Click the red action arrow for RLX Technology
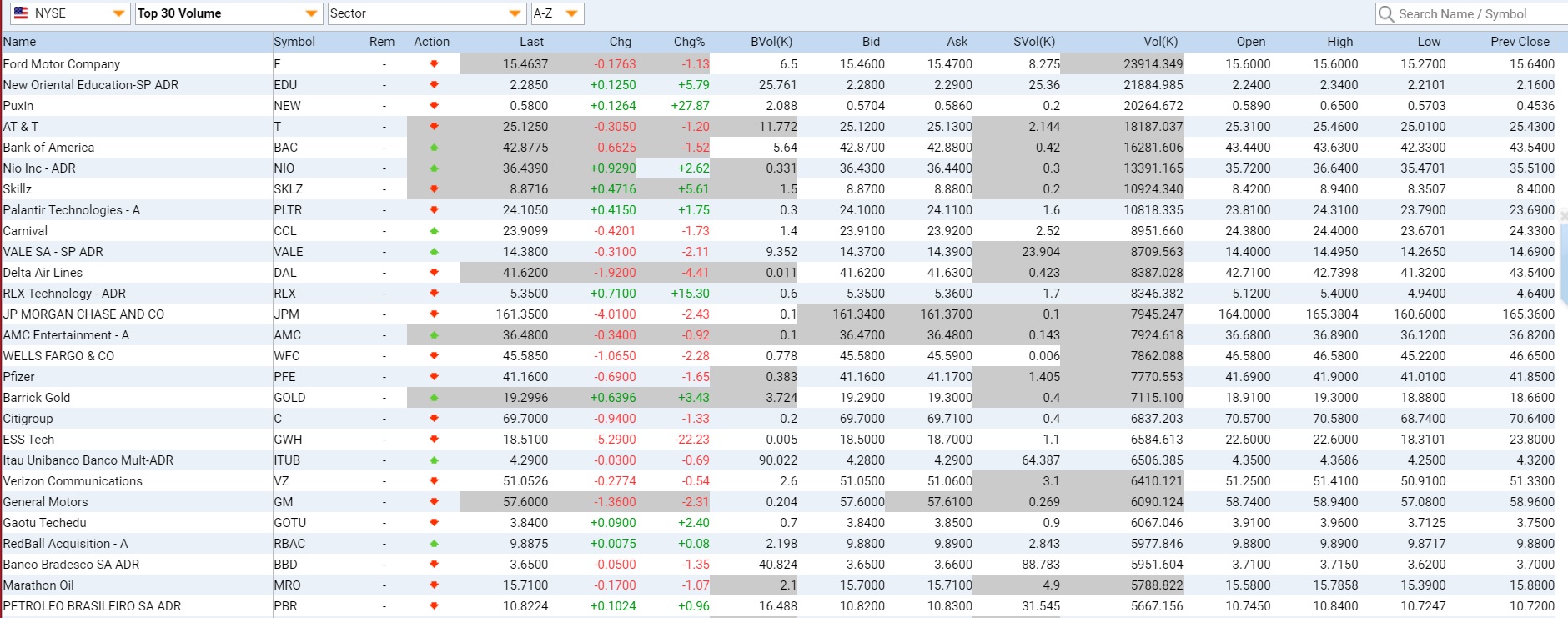The width and height of the screenshot is (1568, 618). pos(434,294)
